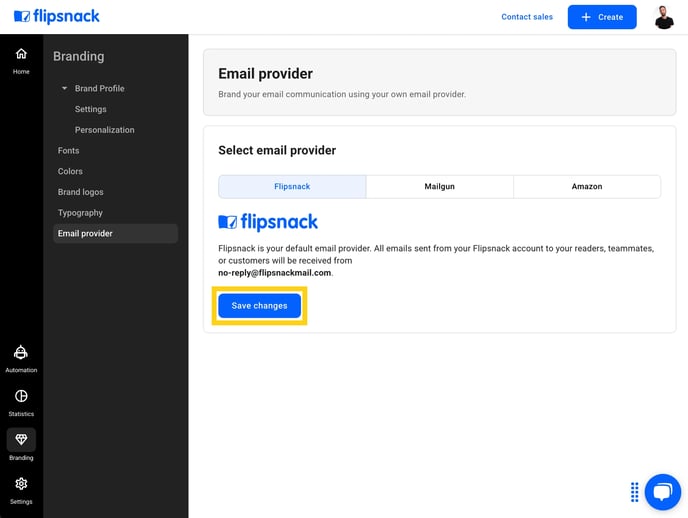Select the Branding diamond icon
Viewport: 688px width, 518px height.
(21, 440)
